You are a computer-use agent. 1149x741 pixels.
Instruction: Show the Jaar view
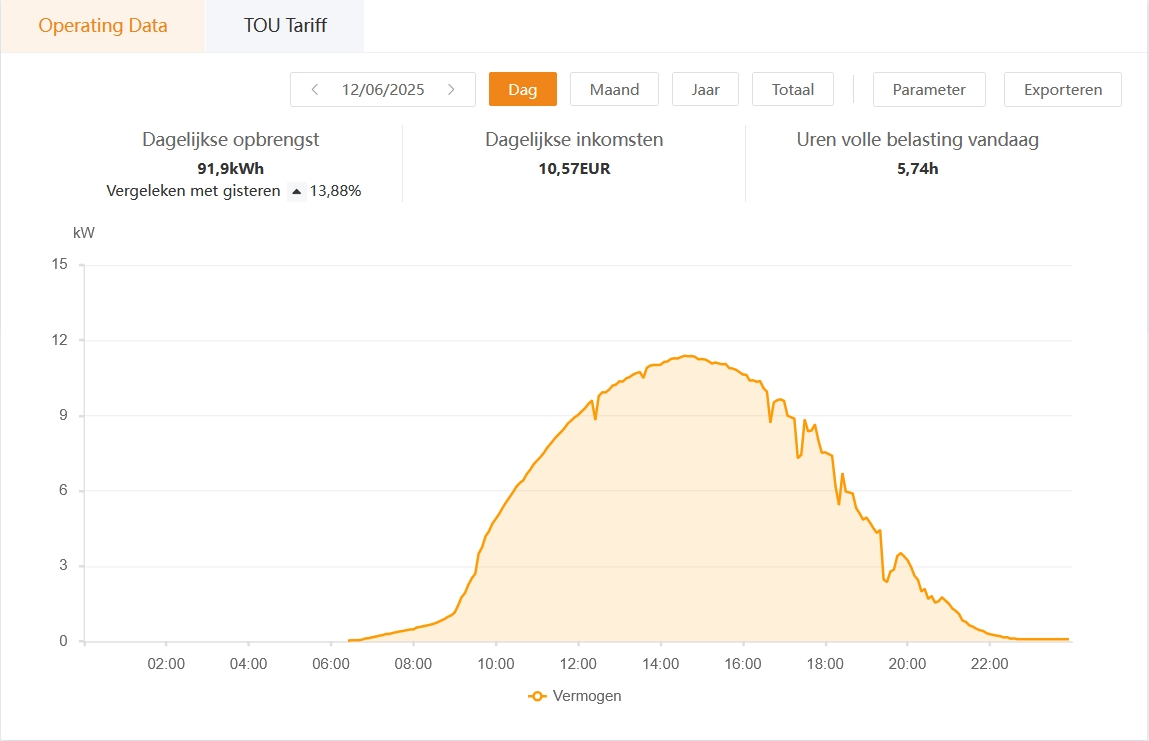coord(705,89)
